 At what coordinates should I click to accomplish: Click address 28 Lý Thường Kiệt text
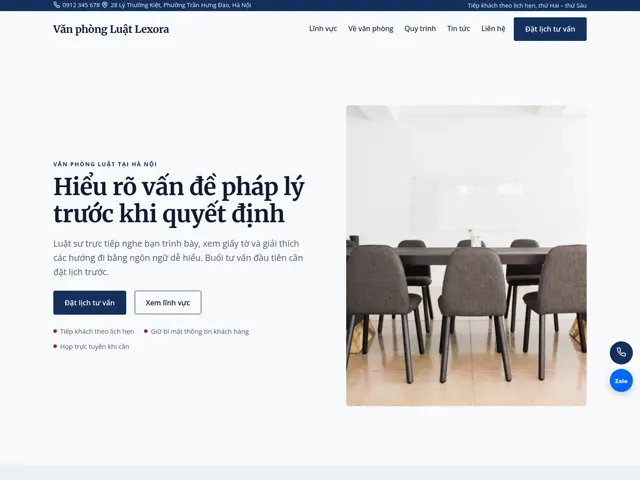point(180,5)
